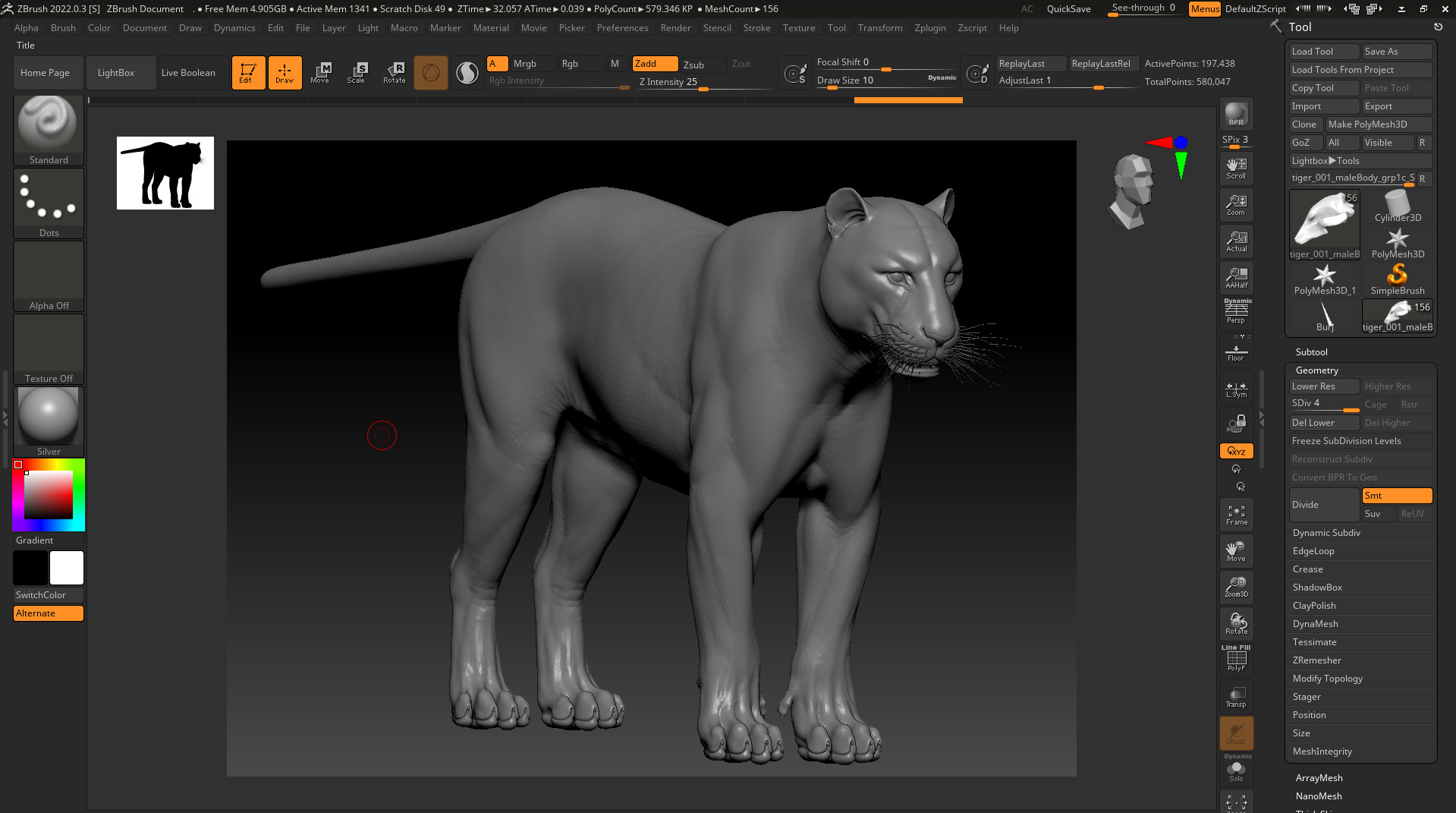The image size is (1456, 813).
Task: Click the Frame mesh icon
Action: click(1236, 515)
